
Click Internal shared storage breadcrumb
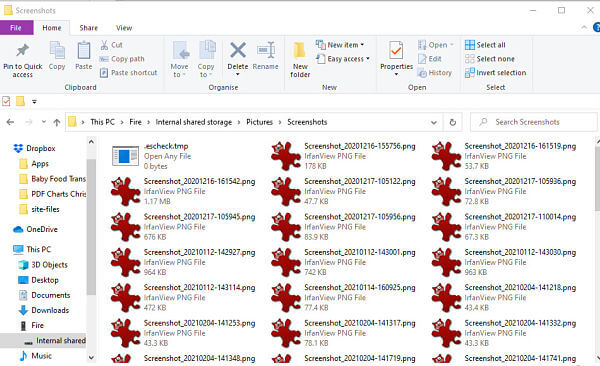pyautogui.click(x=194, y=122)
